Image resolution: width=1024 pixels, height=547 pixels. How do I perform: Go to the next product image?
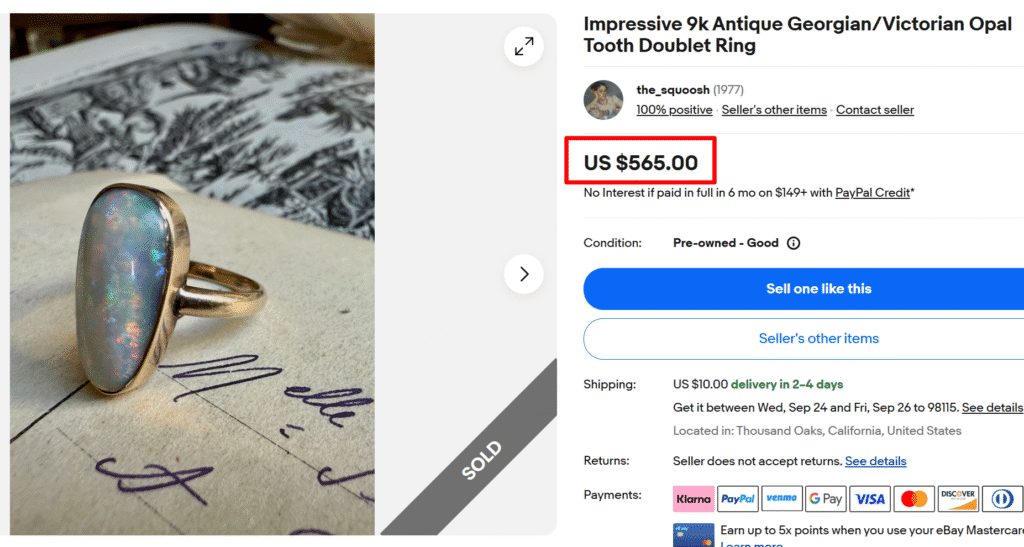click(524, 274)
